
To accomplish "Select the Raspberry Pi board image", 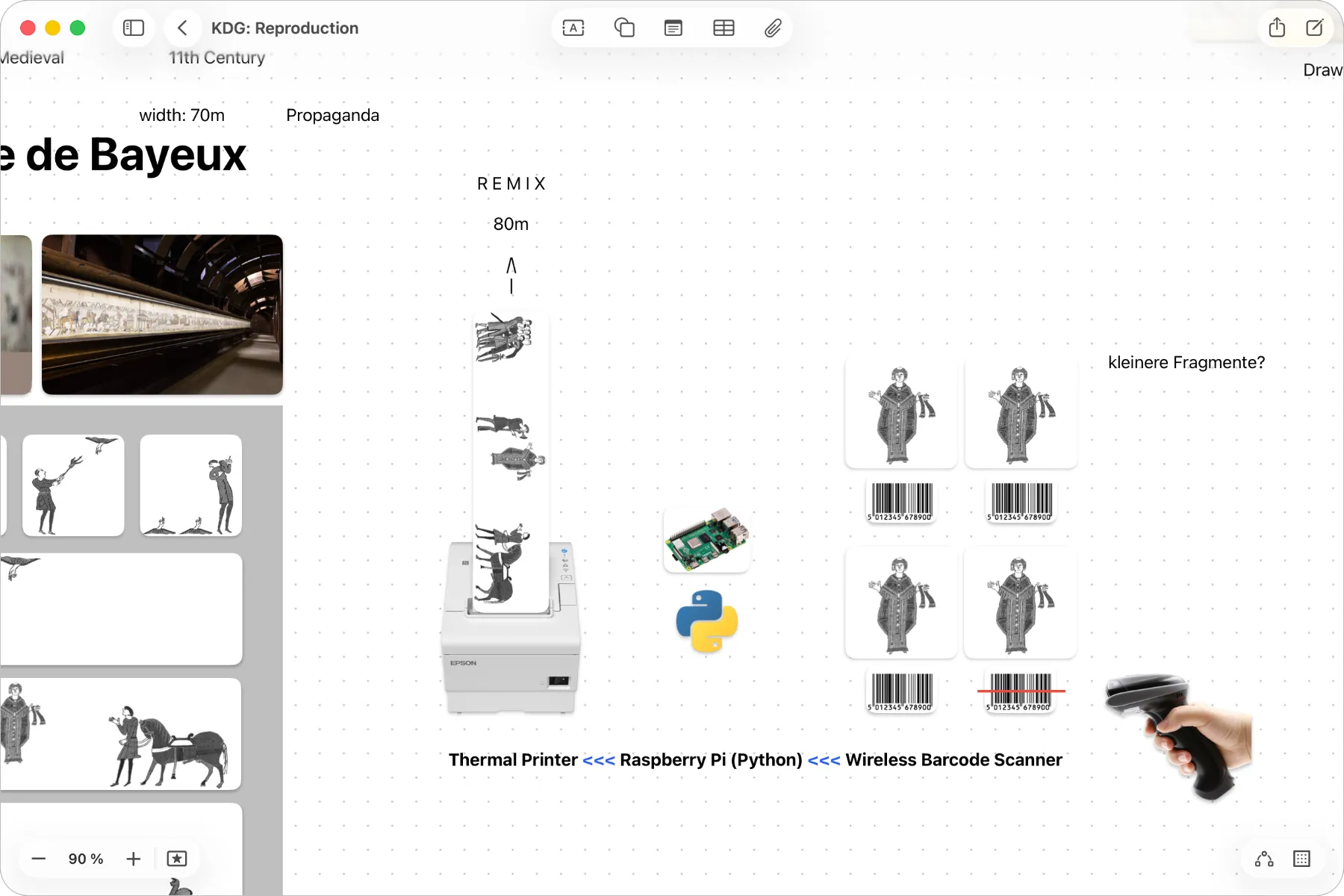I will tap(706, 540).
